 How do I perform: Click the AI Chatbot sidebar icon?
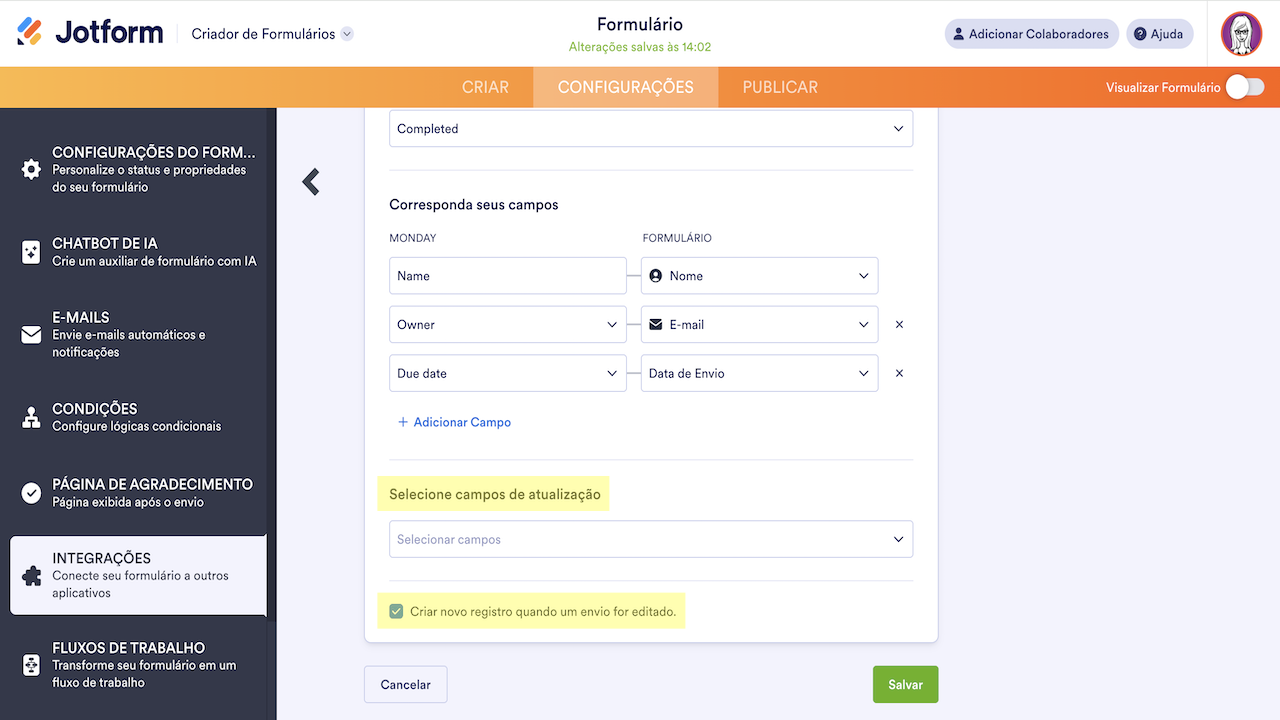point(31,252)
